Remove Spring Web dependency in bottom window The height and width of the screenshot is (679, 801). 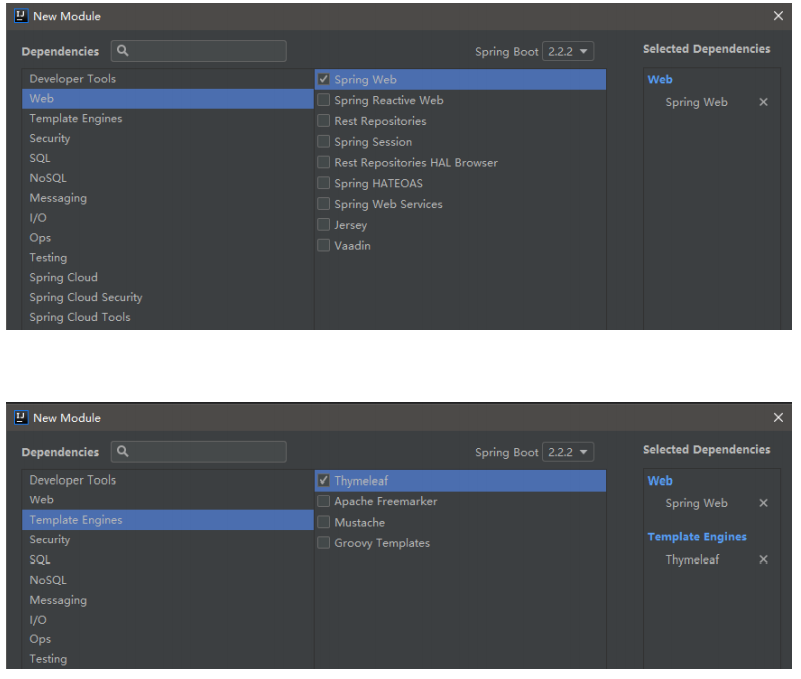[x=763, y=503]
